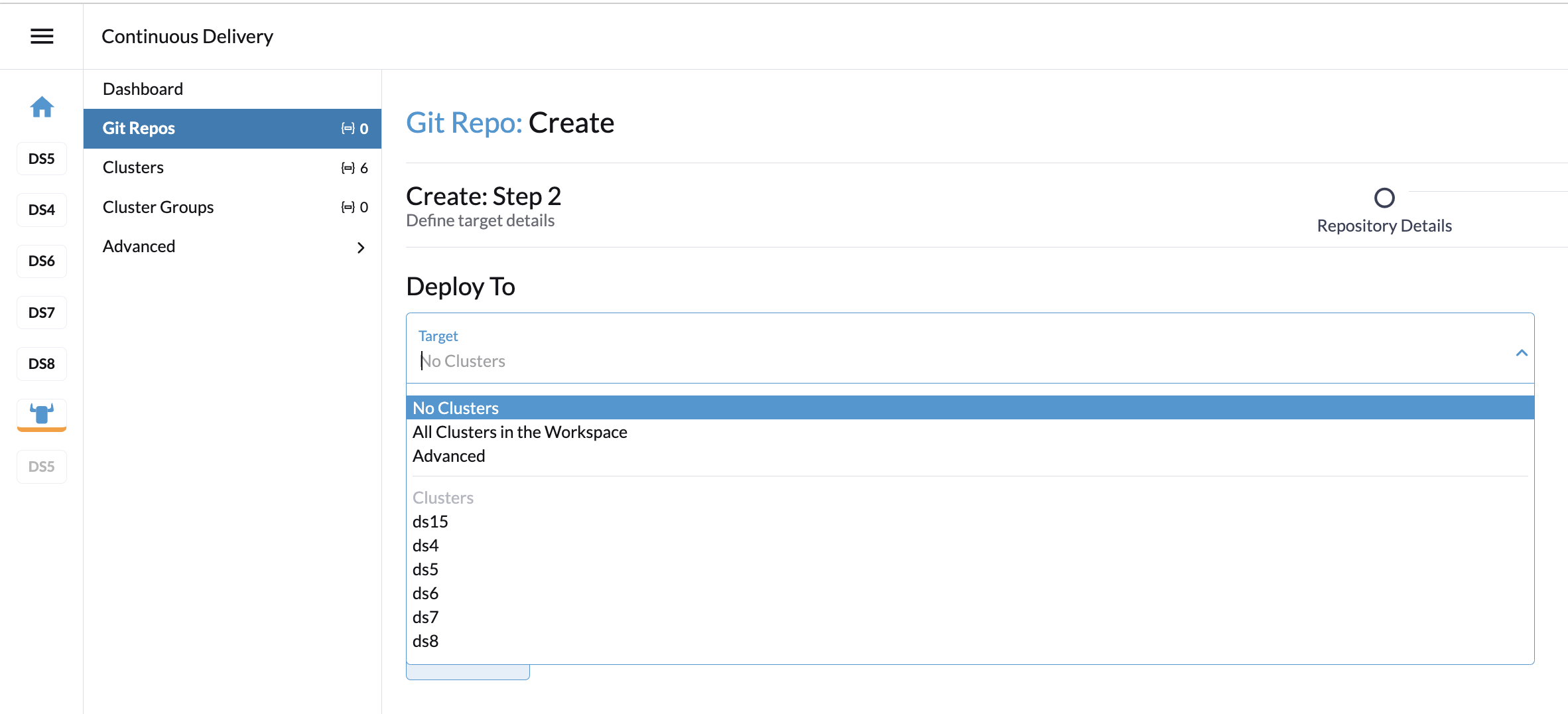Click the Git Repo breadcrumb link
This screenshot has height=714, width=1568.
coord(463,122)
